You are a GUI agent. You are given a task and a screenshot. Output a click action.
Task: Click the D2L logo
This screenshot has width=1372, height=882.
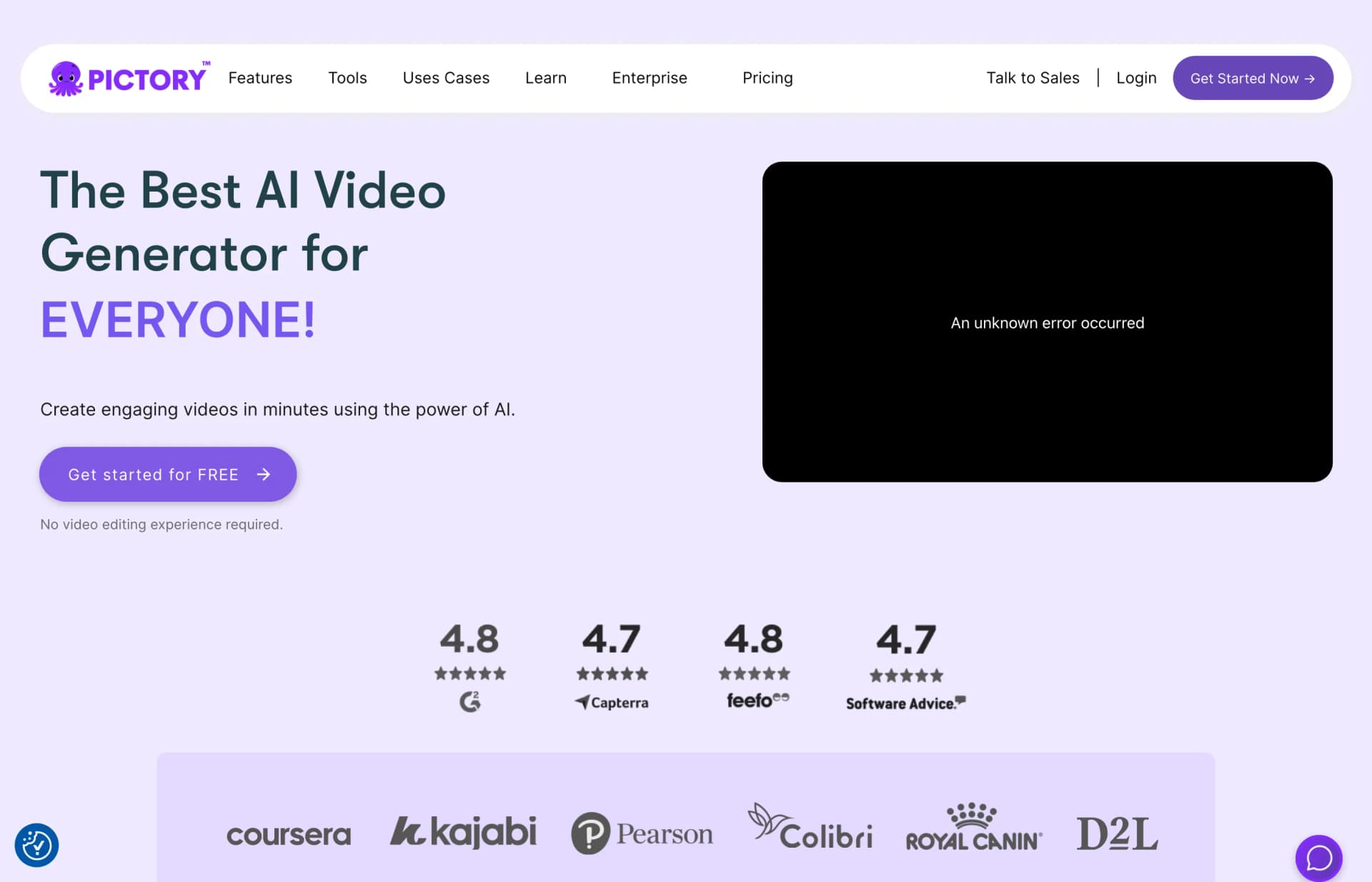click(x=1117, y=833)
